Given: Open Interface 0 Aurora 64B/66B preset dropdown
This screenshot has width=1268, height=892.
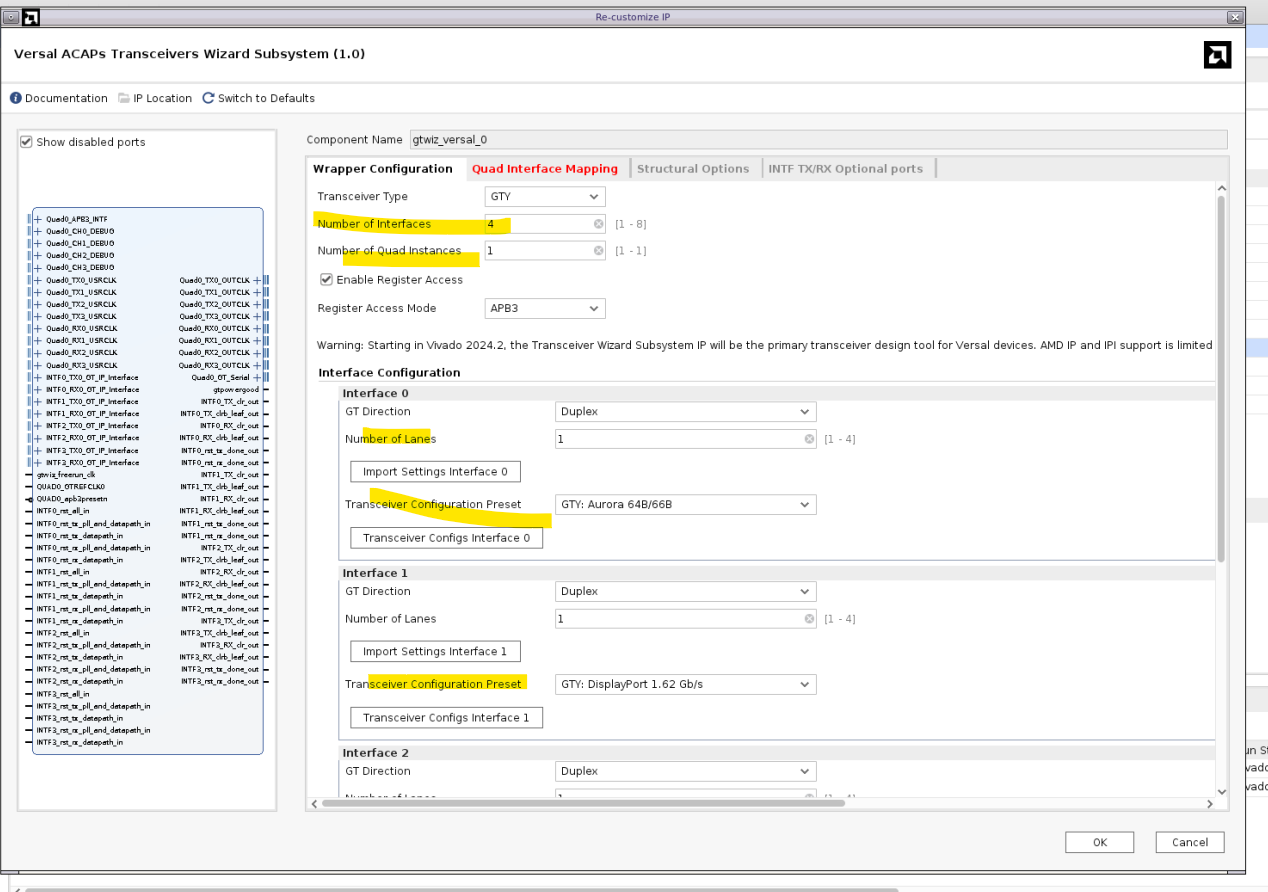Looking at the screenshot, I should [685, 504].
